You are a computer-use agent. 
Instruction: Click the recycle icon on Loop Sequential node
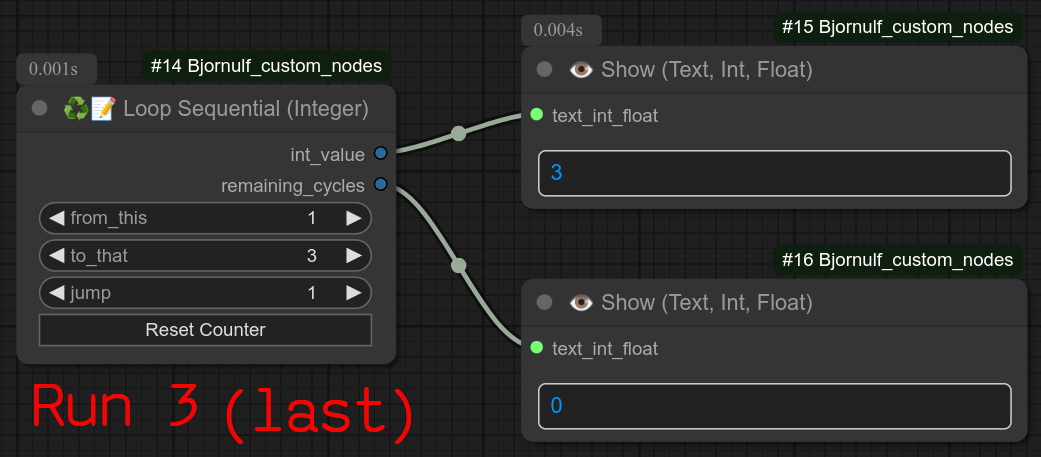point(76,108)
